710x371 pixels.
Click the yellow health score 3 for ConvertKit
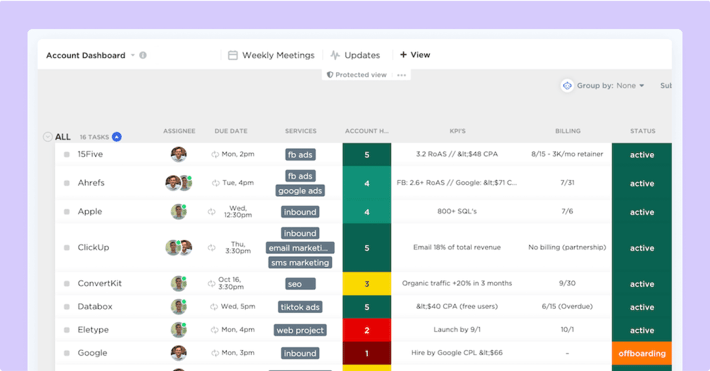(x=367, y=284)
